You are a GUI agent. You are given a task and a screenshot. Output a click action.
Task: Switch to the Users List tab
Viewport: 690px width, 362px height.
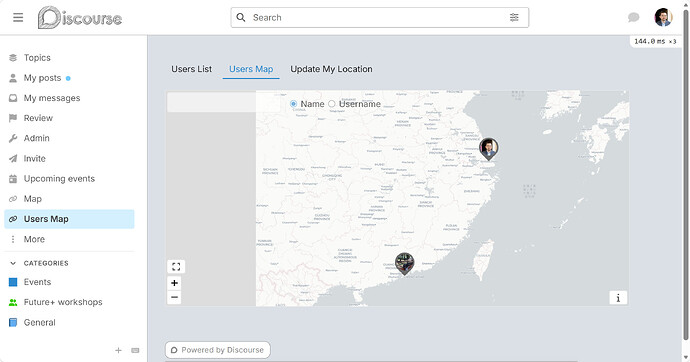click(191, 69)
